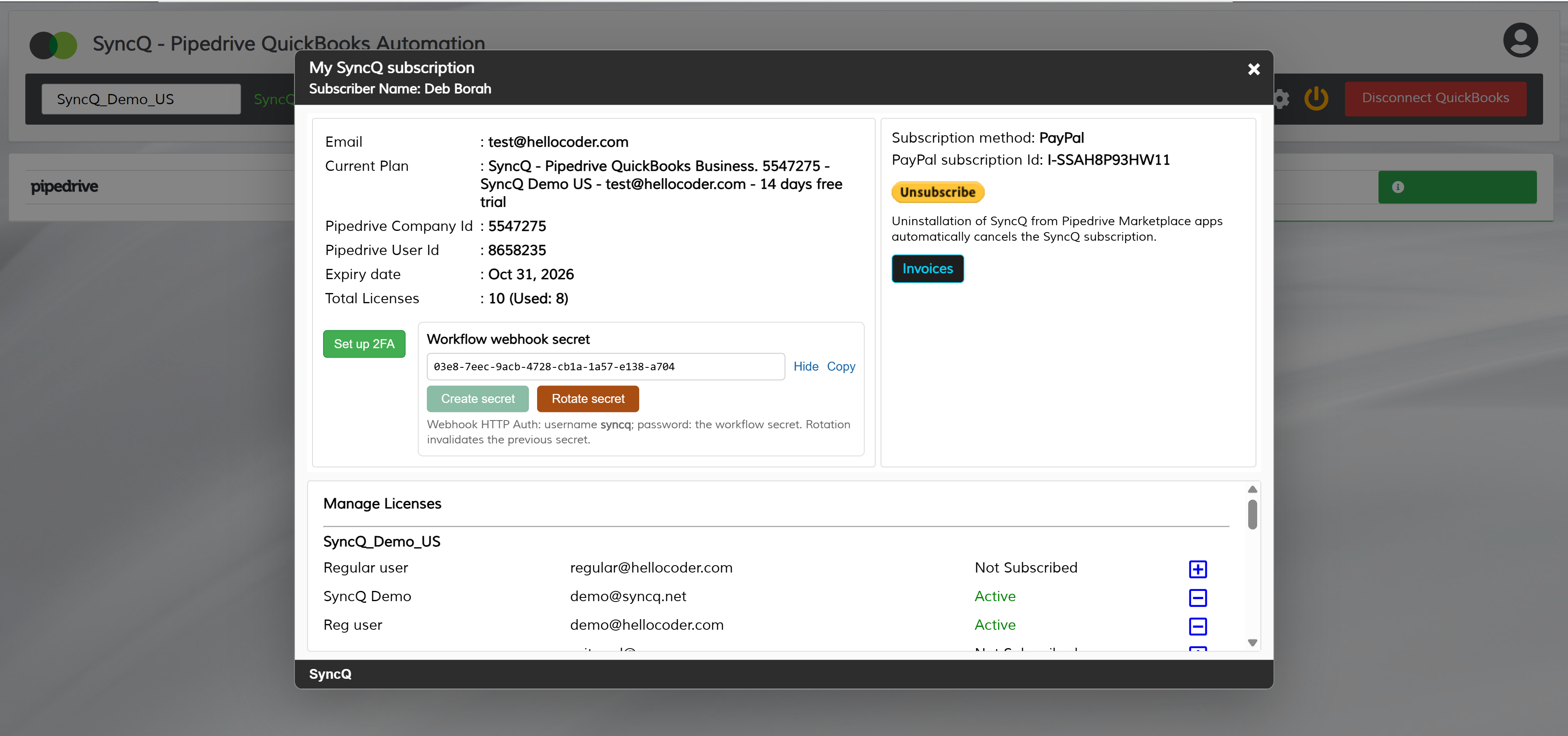
Task: Select the SyncQ_Demo_US company field
Action: tap(141, 99)
